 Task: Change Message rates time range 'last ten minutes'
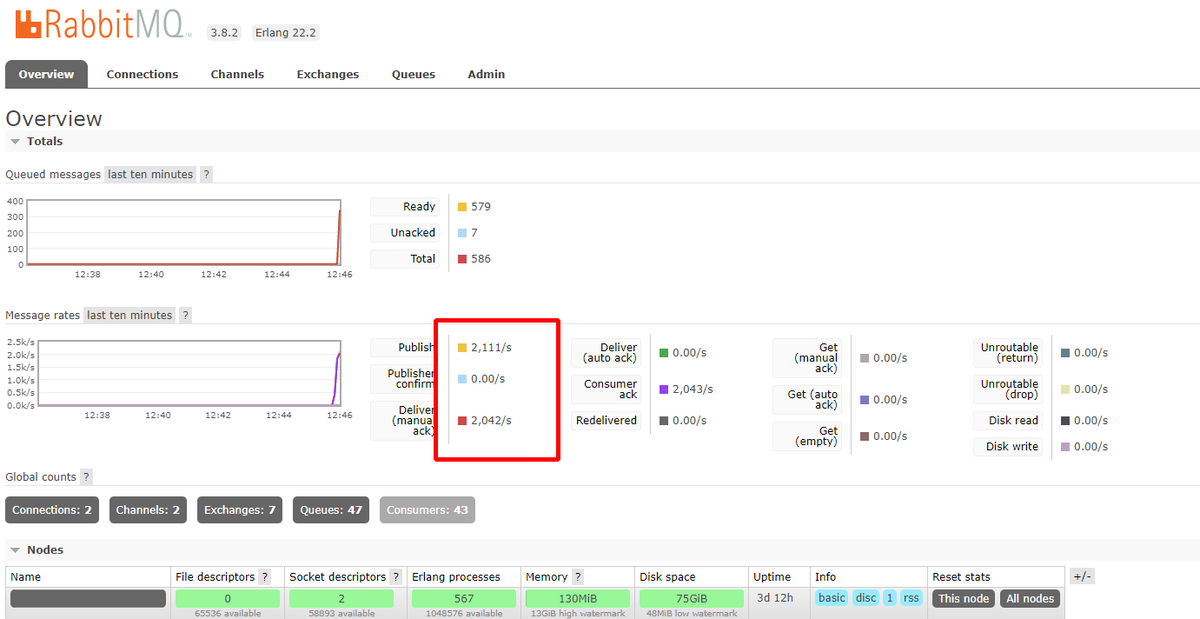click(129, 315)
